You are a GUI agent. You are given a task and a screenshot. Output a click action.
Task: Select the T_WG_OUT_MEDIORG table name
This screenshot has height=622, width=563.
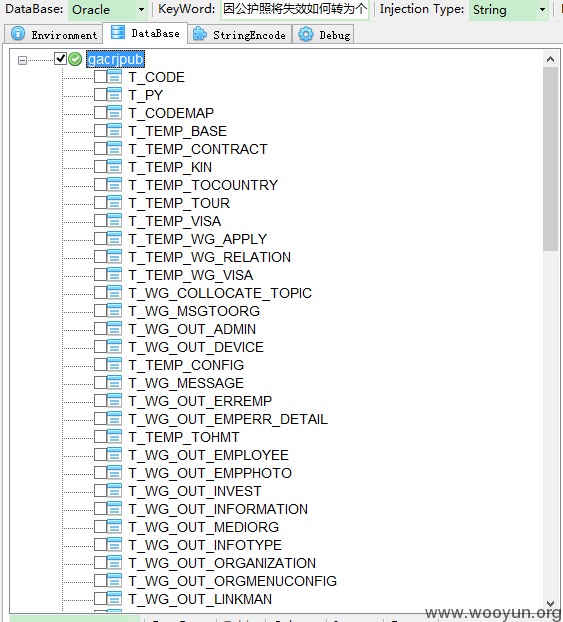pos(204,527)
